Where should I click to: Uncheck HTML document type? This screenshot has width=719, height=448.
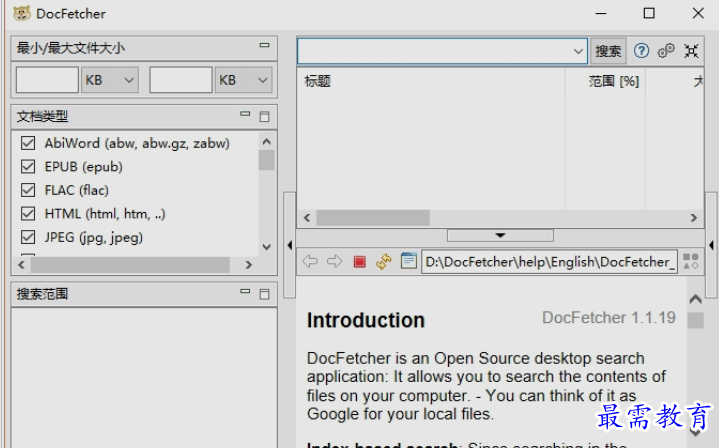(x=28, y=213)
